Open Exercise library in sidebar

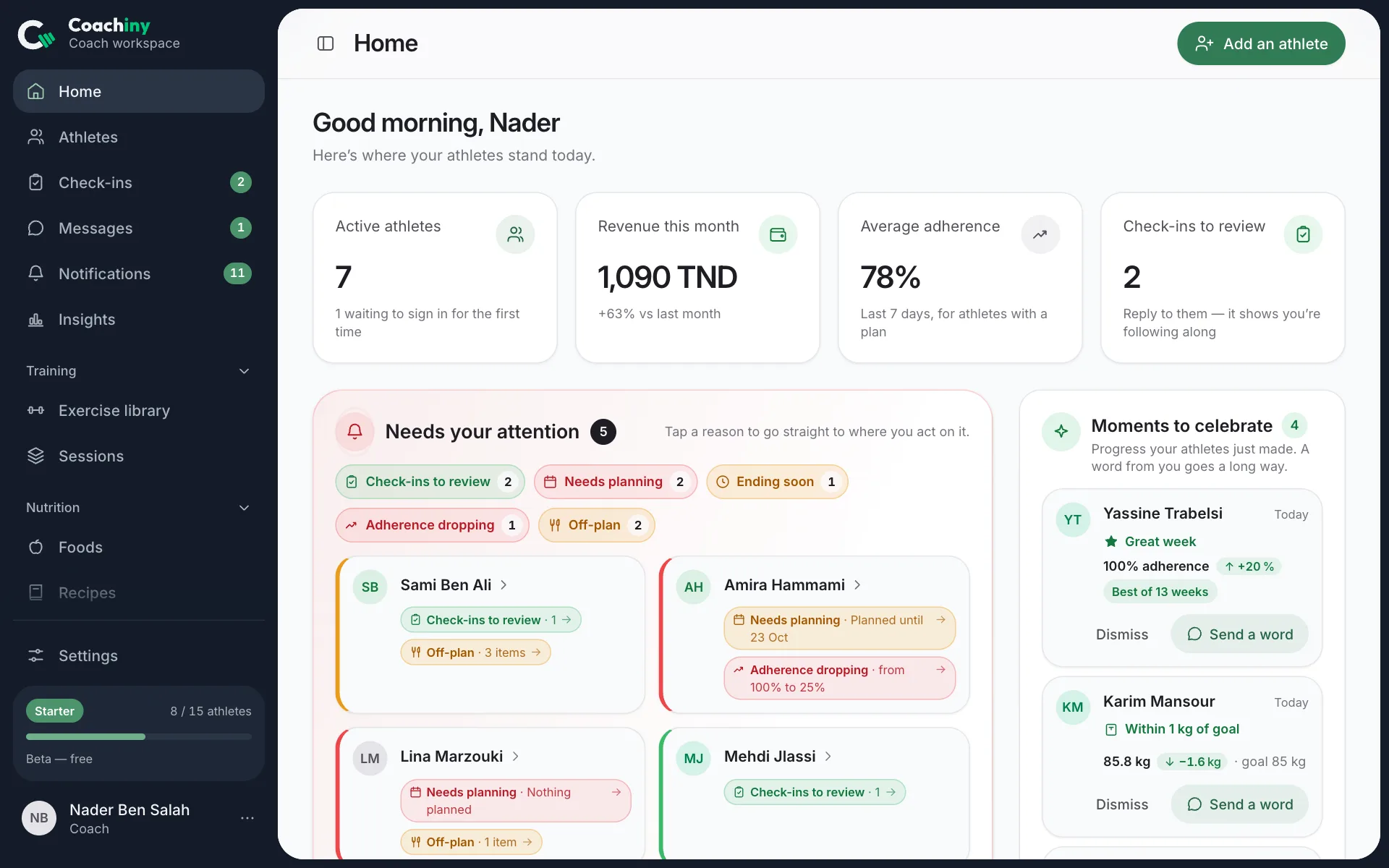click(x=139, y=411)
